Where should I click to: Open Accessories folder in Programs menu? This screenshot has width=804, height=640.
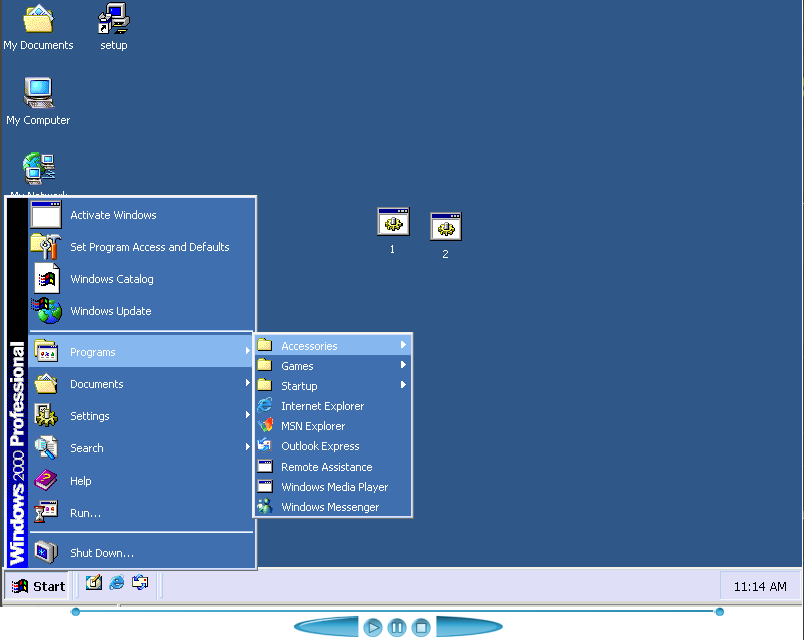(x=333, y=345)
